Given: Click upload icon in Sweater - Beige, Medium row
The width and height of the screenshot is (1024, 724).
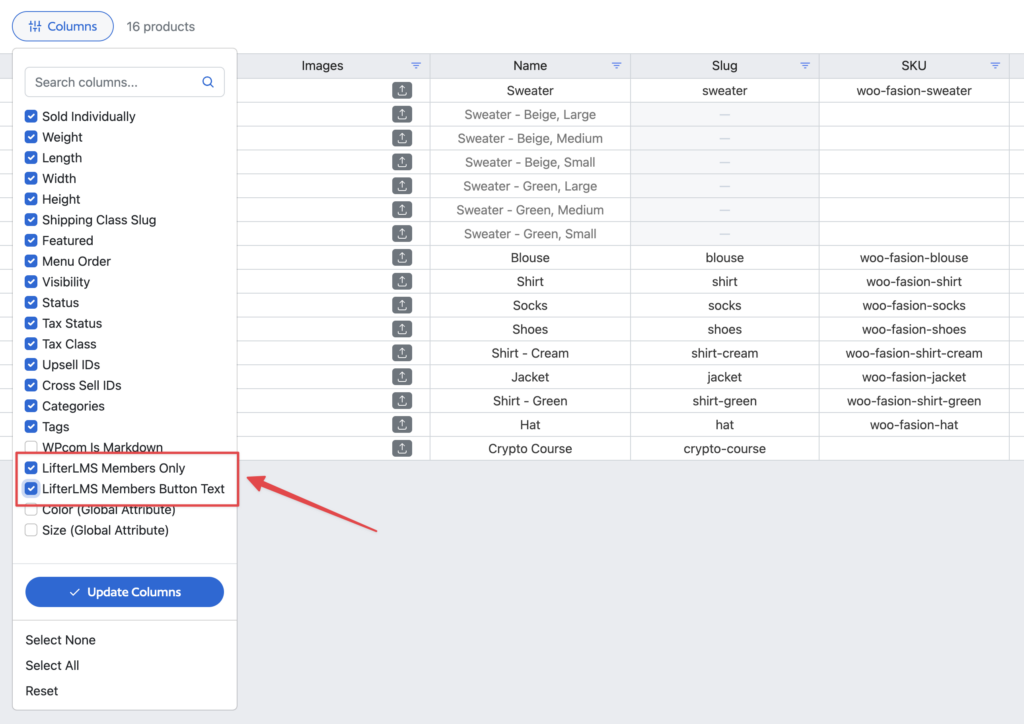Looking at the screenshot, I should [402, 138].
